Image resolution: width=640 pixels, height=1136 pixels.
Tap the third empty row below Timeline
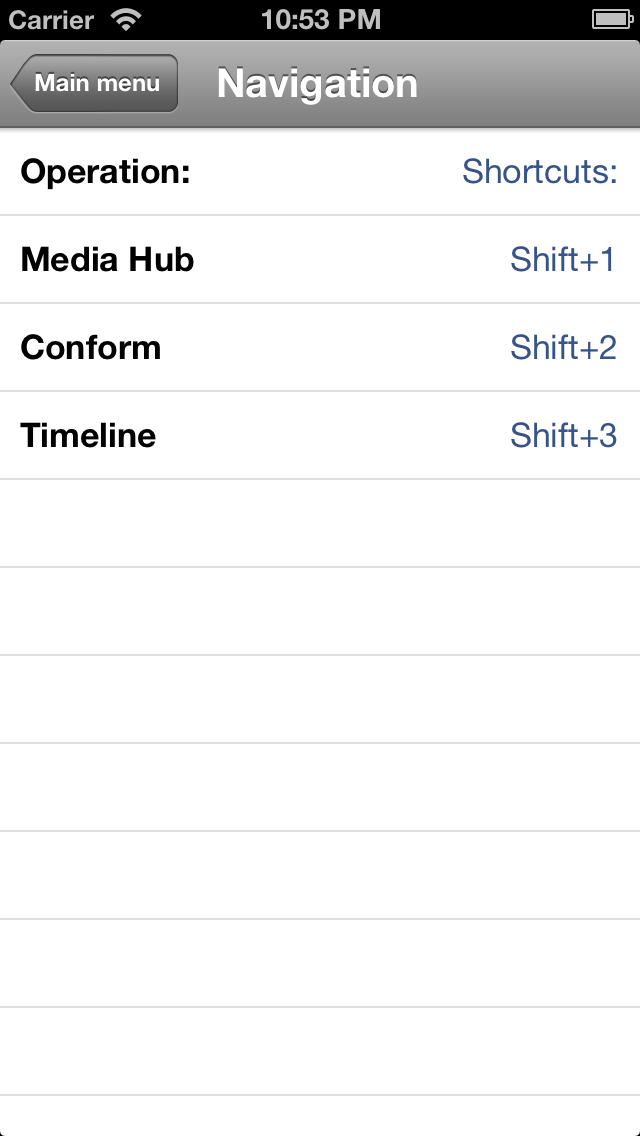point(320,700)
